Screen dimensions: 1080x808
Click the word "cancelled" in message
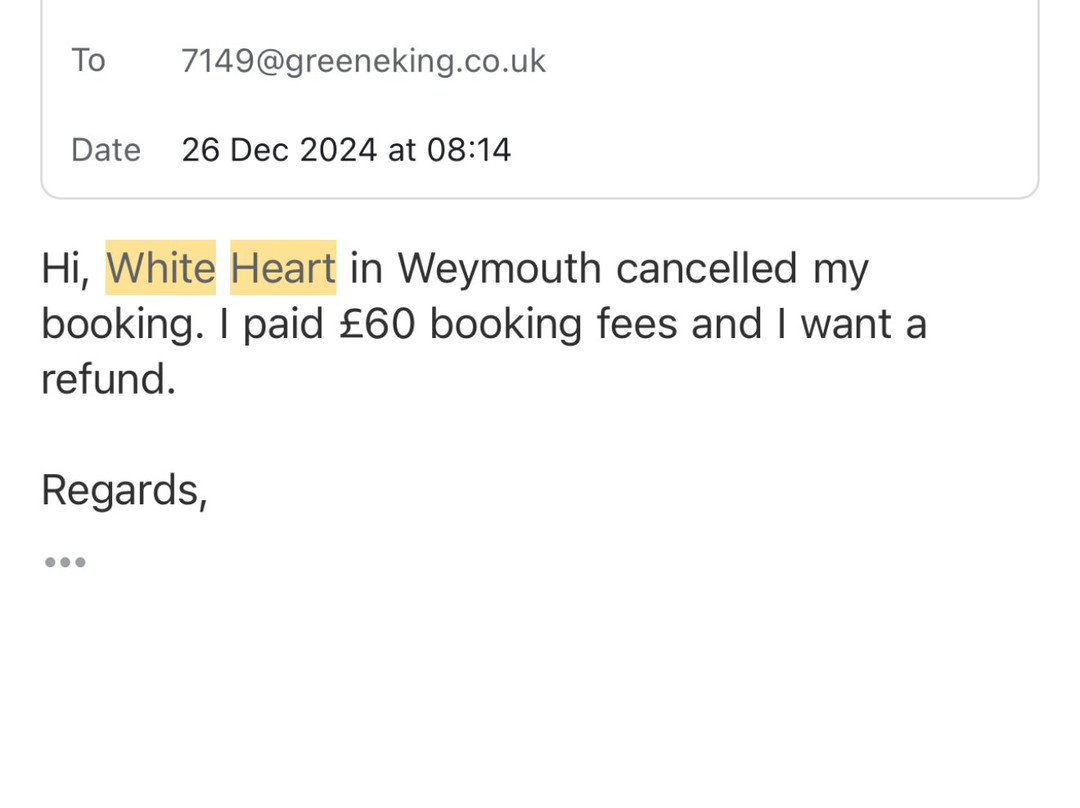[706, 268]
